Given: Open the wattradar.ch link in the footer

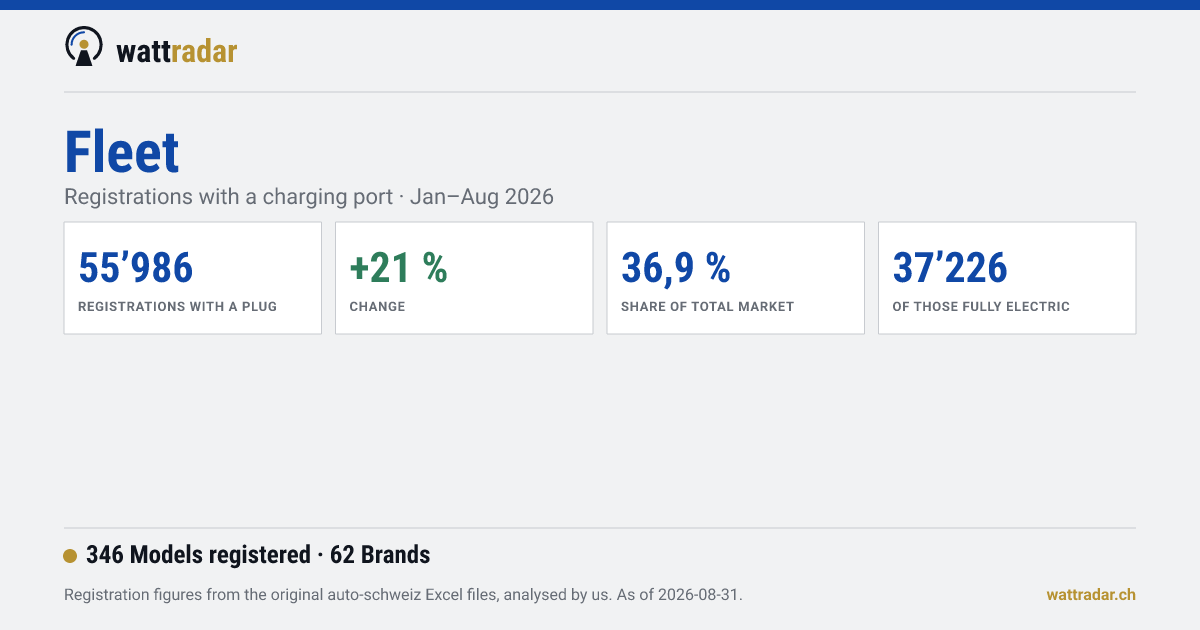Looking at the screenshot, I should [1091, 595].
